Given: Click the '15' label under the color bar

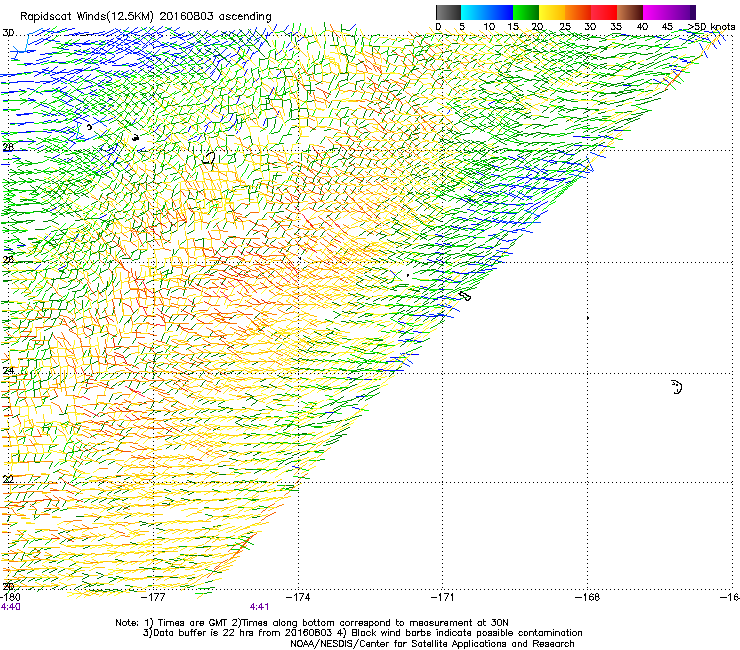Looking at the screenshot, I should (x=513, y=27).
